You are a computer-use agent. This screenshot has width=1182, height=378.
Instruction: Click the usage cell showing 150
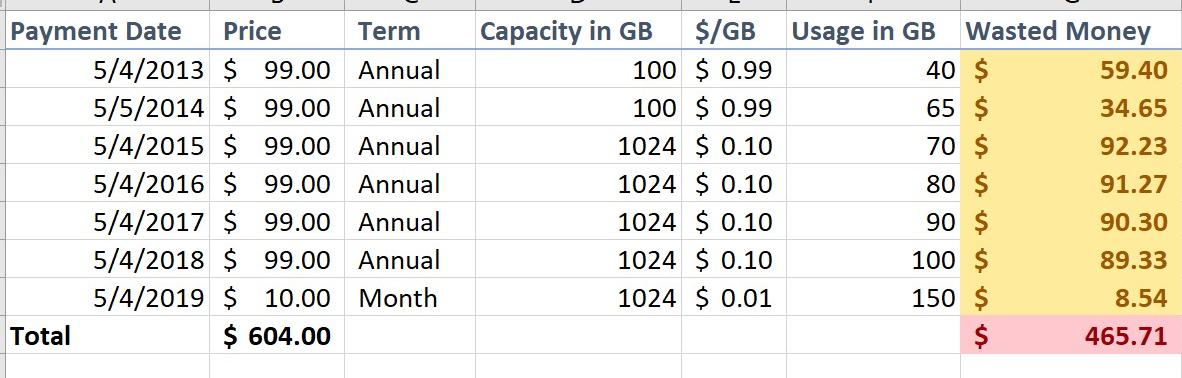(x=873, y=297)
